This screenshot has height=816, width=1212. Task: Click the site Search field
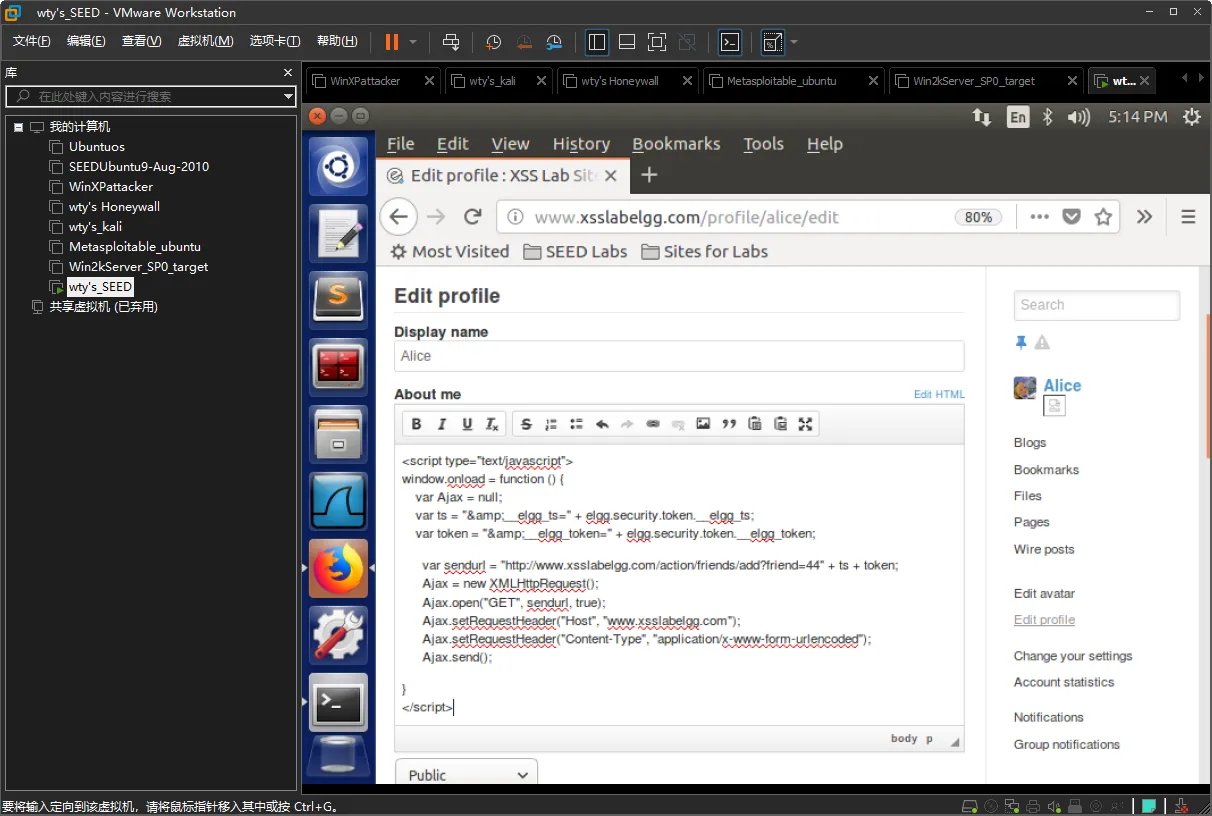[1097, 305]
